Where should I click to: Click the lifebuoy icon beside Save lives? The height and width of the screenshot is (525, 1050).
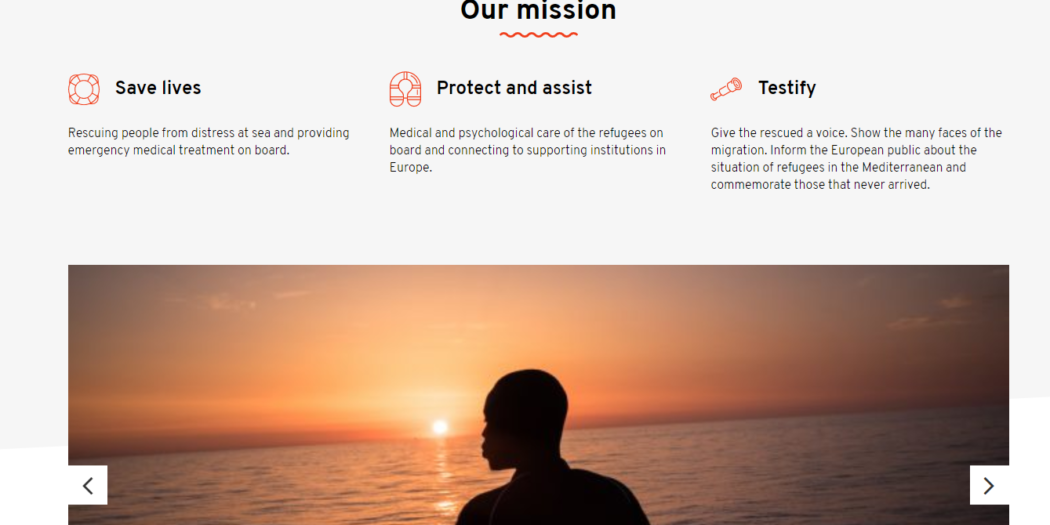[84, 89]
